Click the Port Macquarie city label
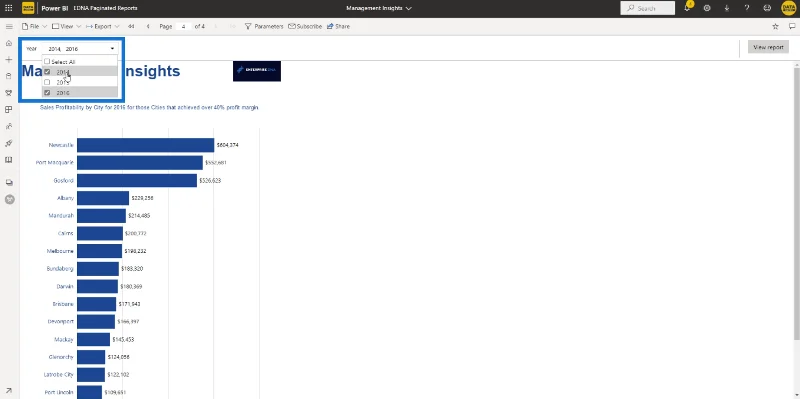The width and height of the screenshot is (800, 399). [x=55, y=163]
